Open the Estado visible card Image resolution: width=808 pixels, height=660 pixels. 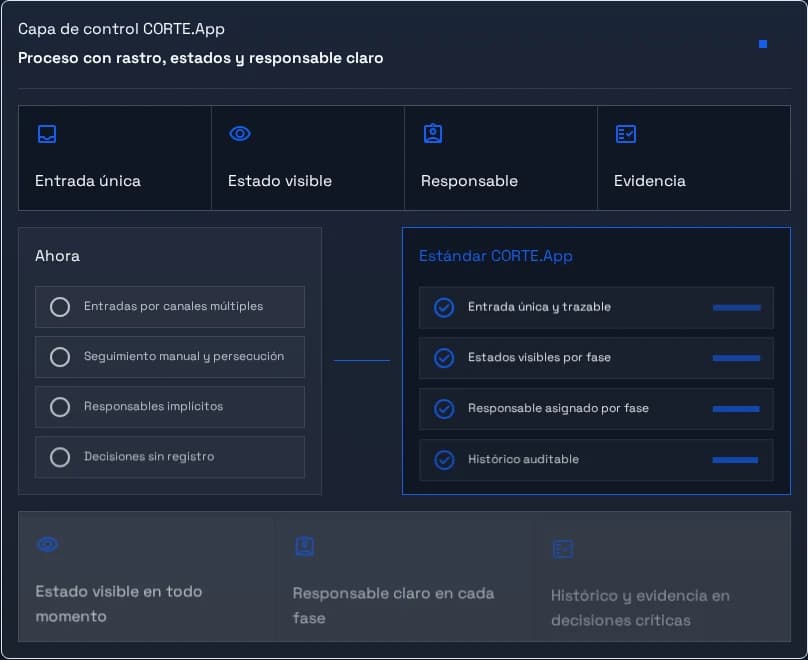(x=308, y=158)
